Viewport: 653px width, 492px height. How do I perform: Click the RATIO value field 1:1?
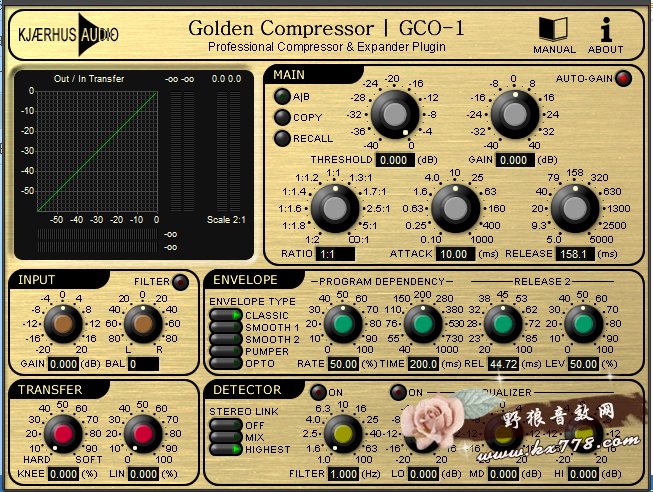click(x=335, y=254)
